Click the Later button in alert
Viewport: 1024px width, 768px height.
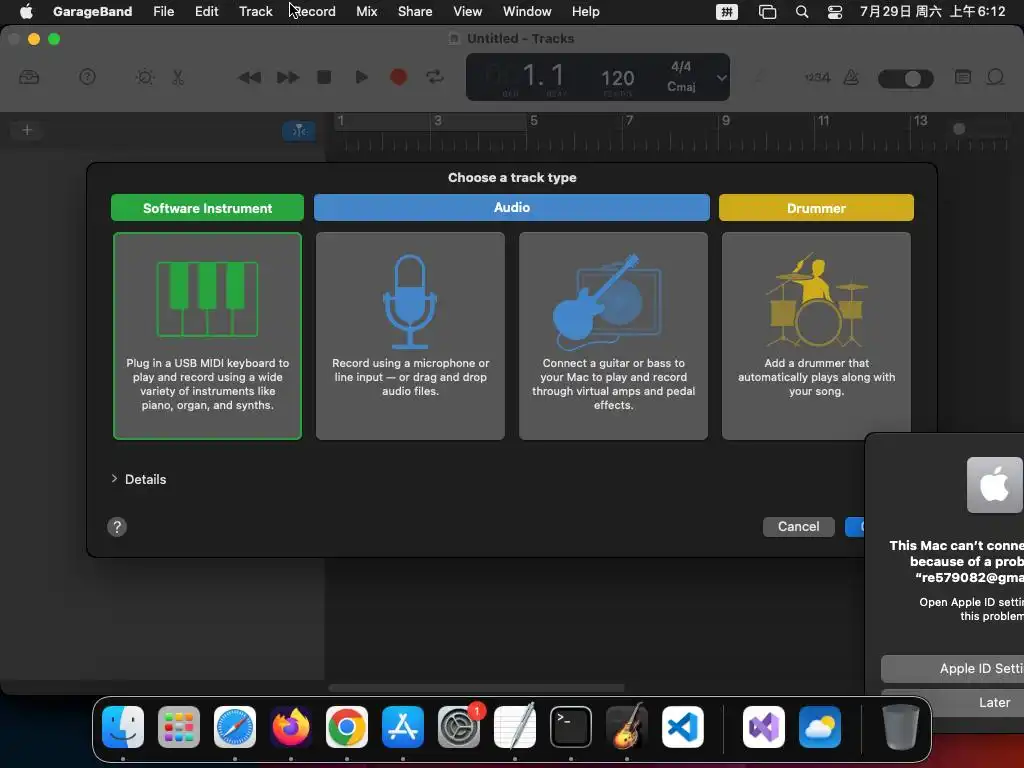point(953,702)
